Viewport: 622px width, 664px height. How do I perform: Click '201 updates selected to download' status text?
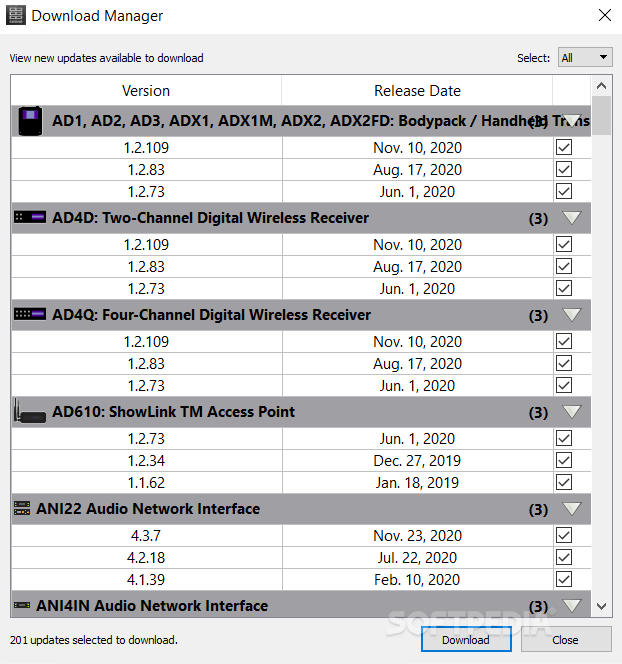click(x=94, y=639)
